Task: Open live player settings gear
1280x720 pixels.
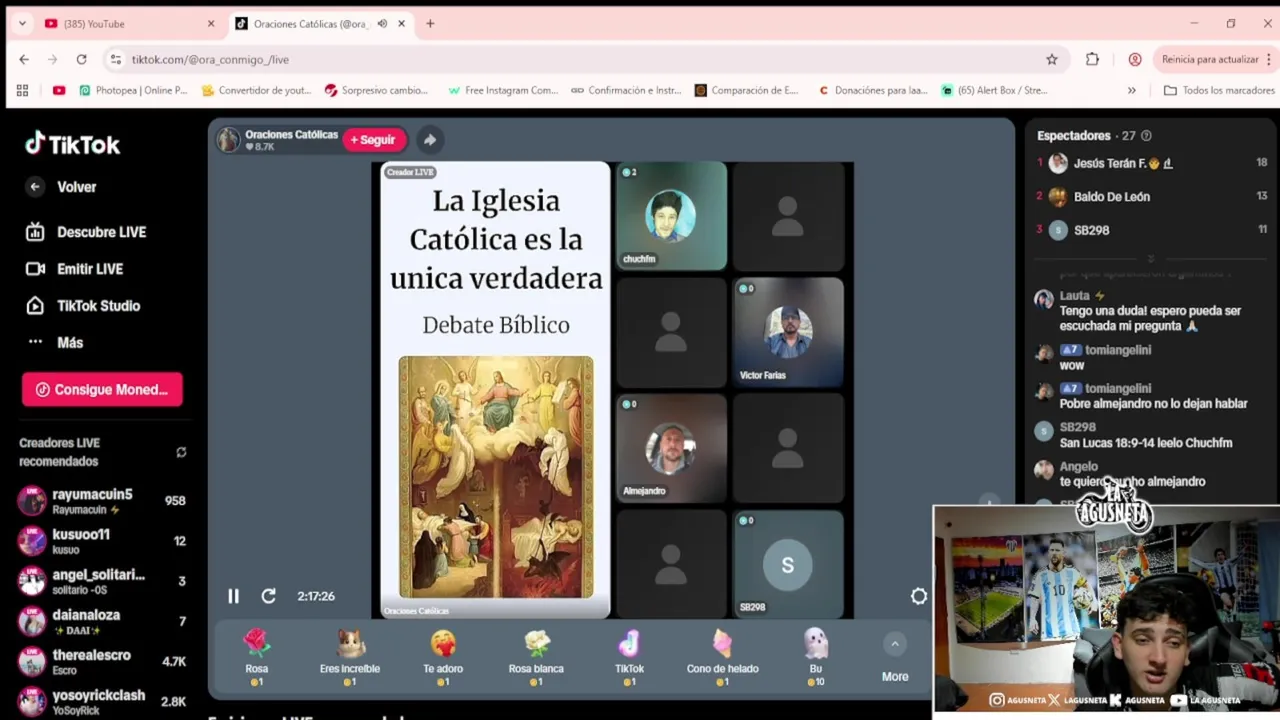Action: tap(919, 596)
